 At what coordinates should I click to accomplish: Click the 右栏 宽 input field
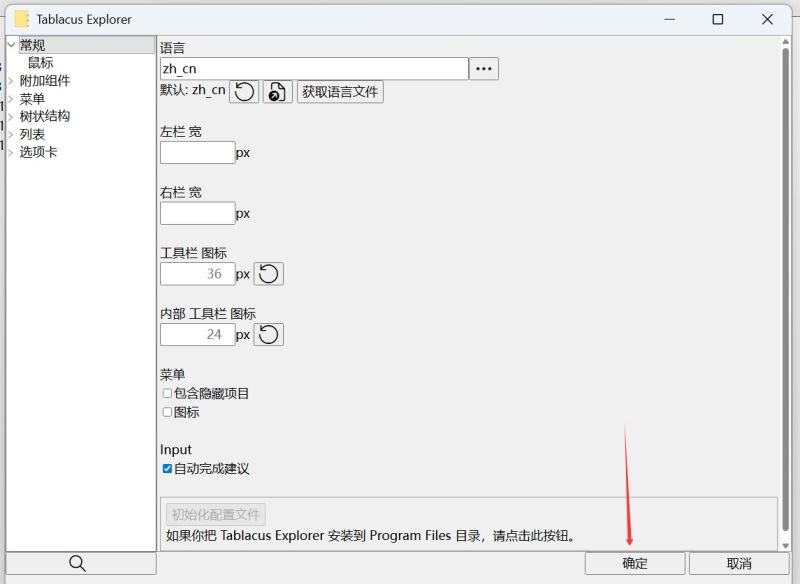[x=197, y=213]
